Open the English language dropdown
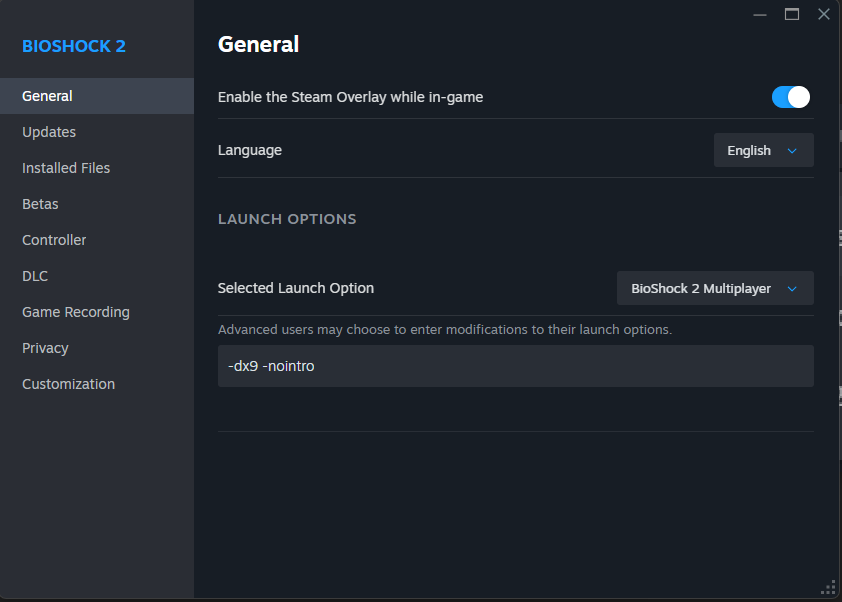 (762, 150)
